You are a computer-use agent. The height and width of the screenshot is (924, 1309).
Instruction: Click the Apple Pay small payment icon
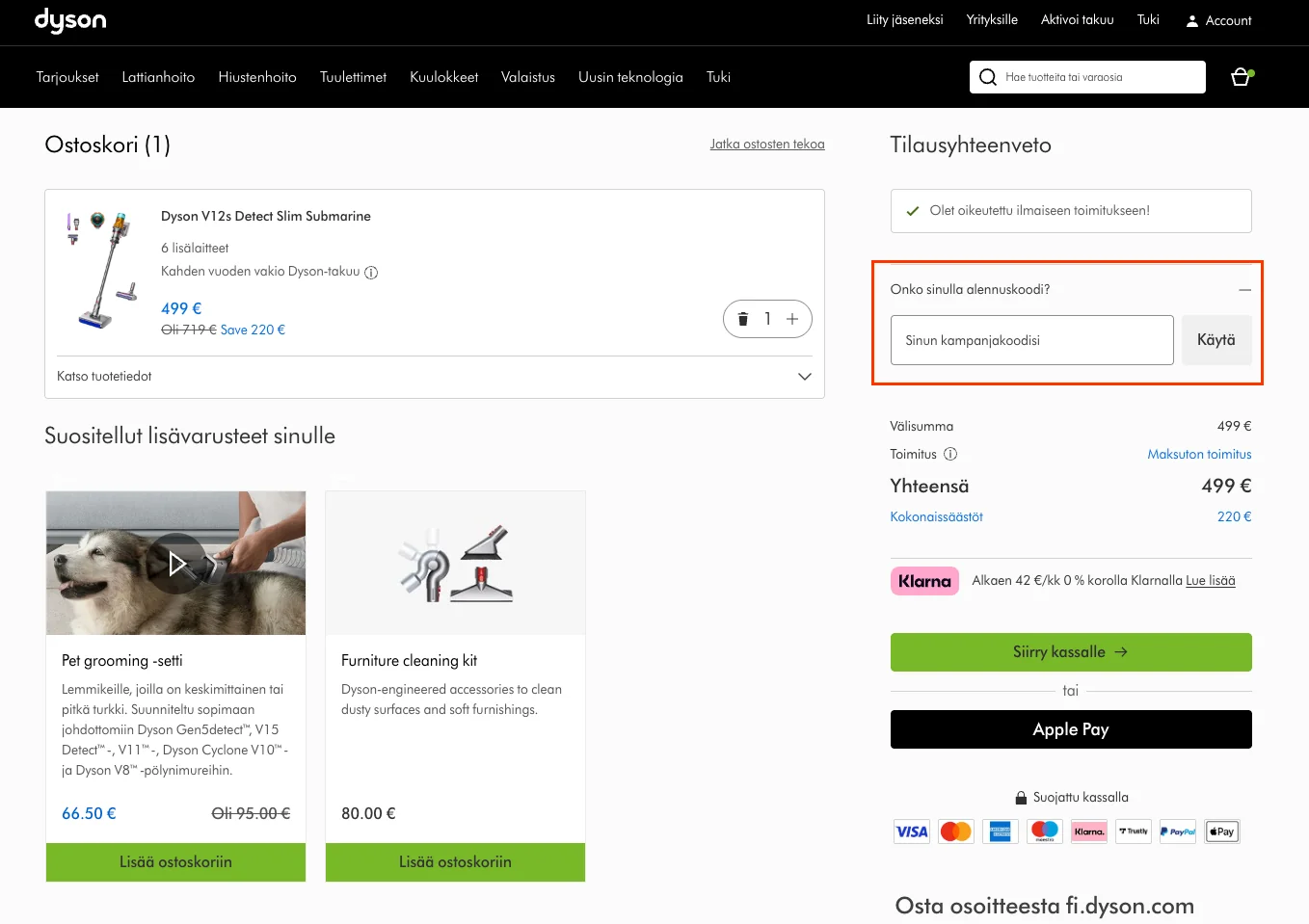[x=1222, y=832]
